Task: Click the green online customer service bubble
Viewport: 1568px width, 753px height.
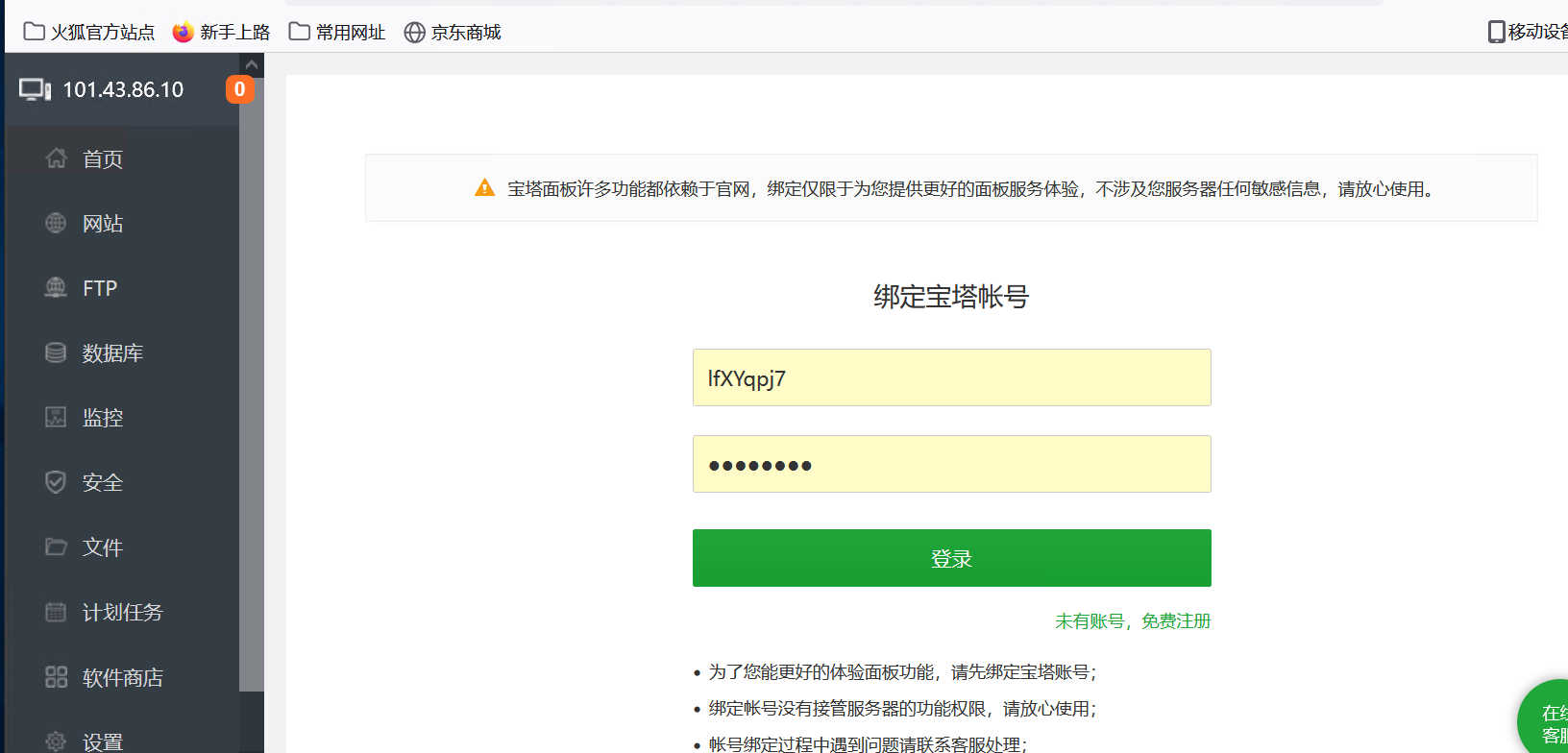Action: pyautogui.click(x=1544, y=717)
